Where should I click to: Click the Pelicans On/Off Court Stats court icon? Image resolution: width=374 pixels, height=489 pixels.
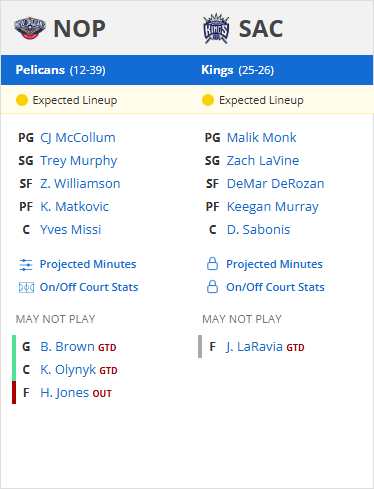pyautogui.click(x=26, y=287)
